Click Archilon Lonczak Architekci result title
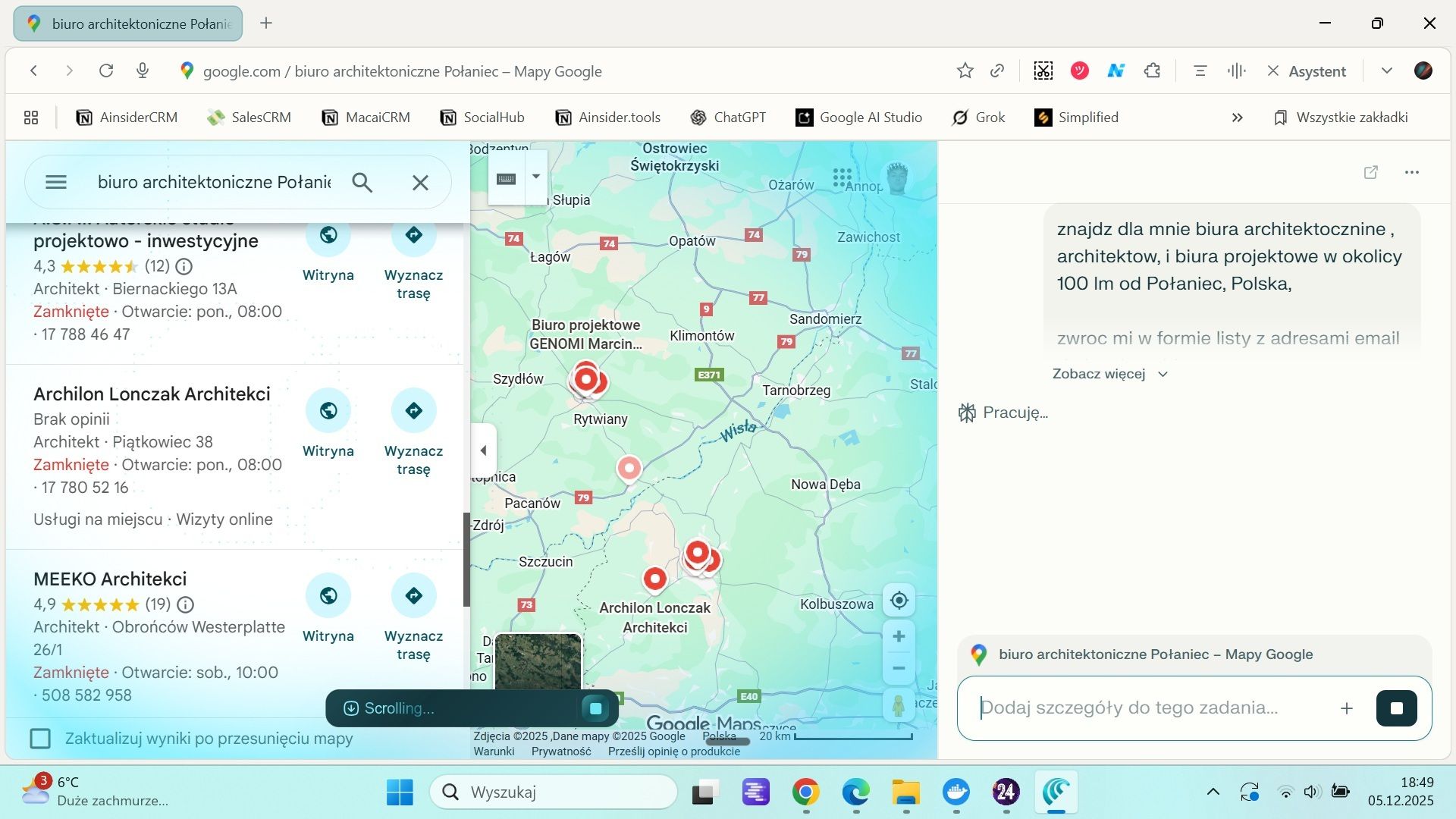Image resolution: width=1456 pixels, height=819 pixels. [152, 394]
